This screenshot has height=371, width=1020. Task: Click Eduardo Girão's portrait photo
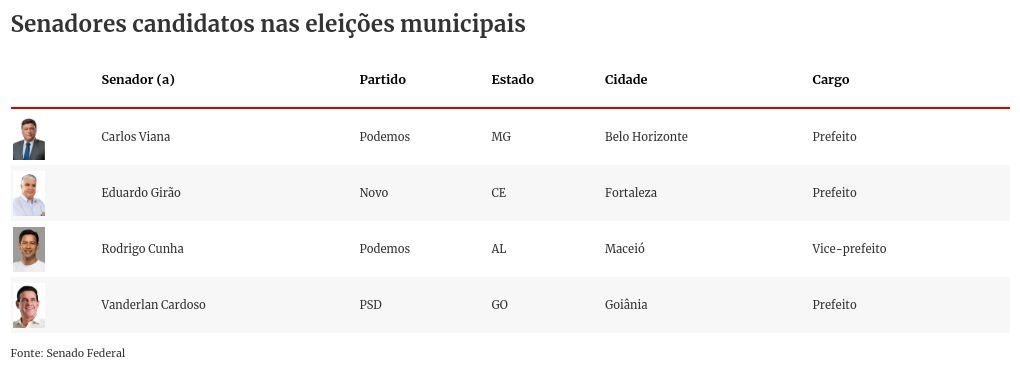[x=29, y=195]
